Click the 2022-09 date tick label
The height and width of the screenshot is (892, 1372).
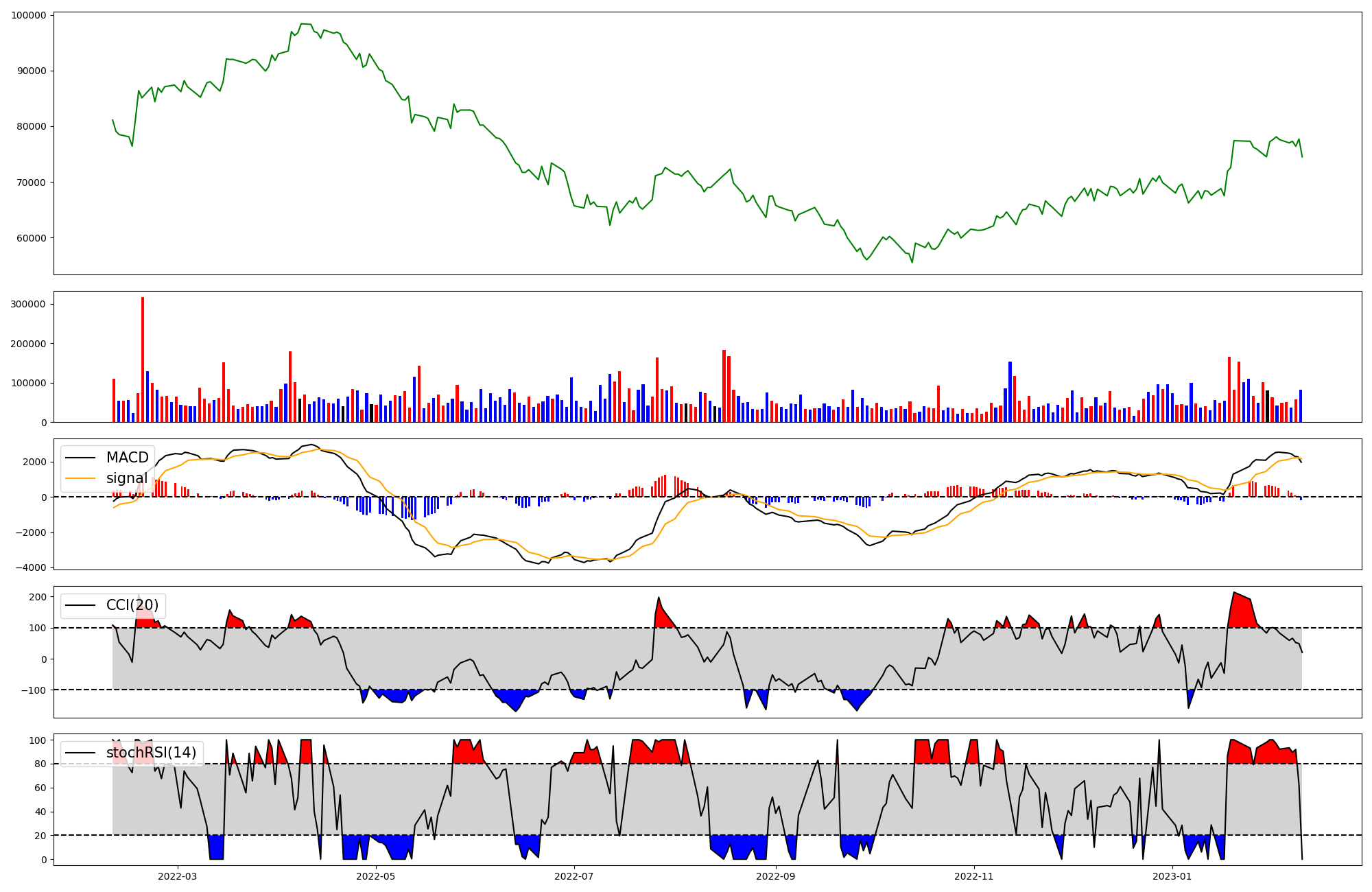point(776,876)
